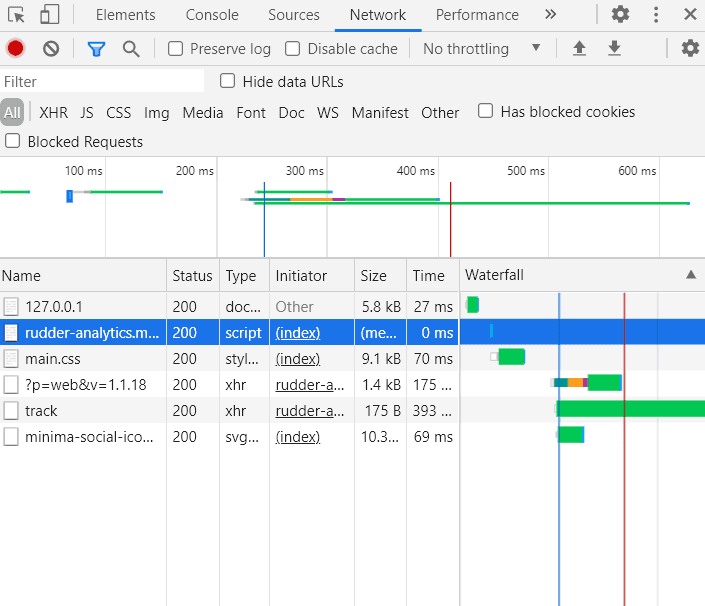Click the Filter text input field
This screenshot has height=606, width=705.
coord(102,82)
